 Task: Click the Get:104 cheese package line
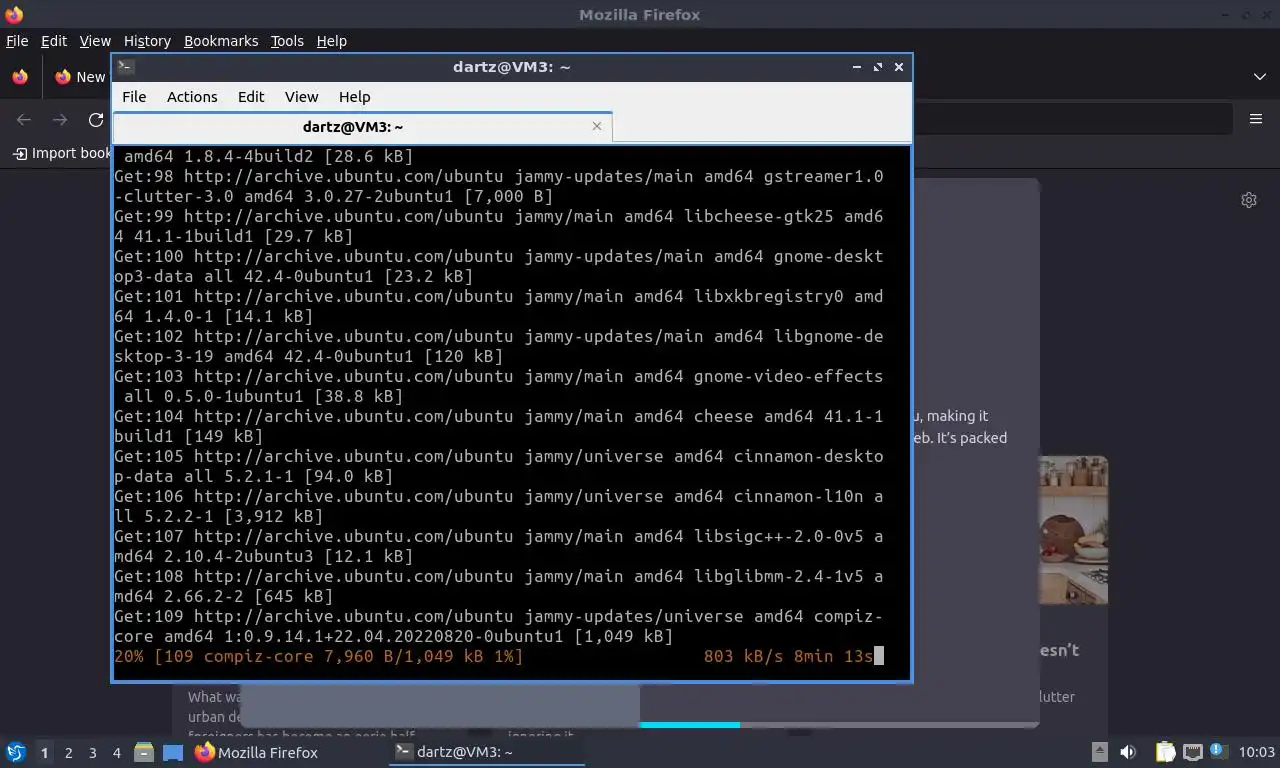coord(499,426)
